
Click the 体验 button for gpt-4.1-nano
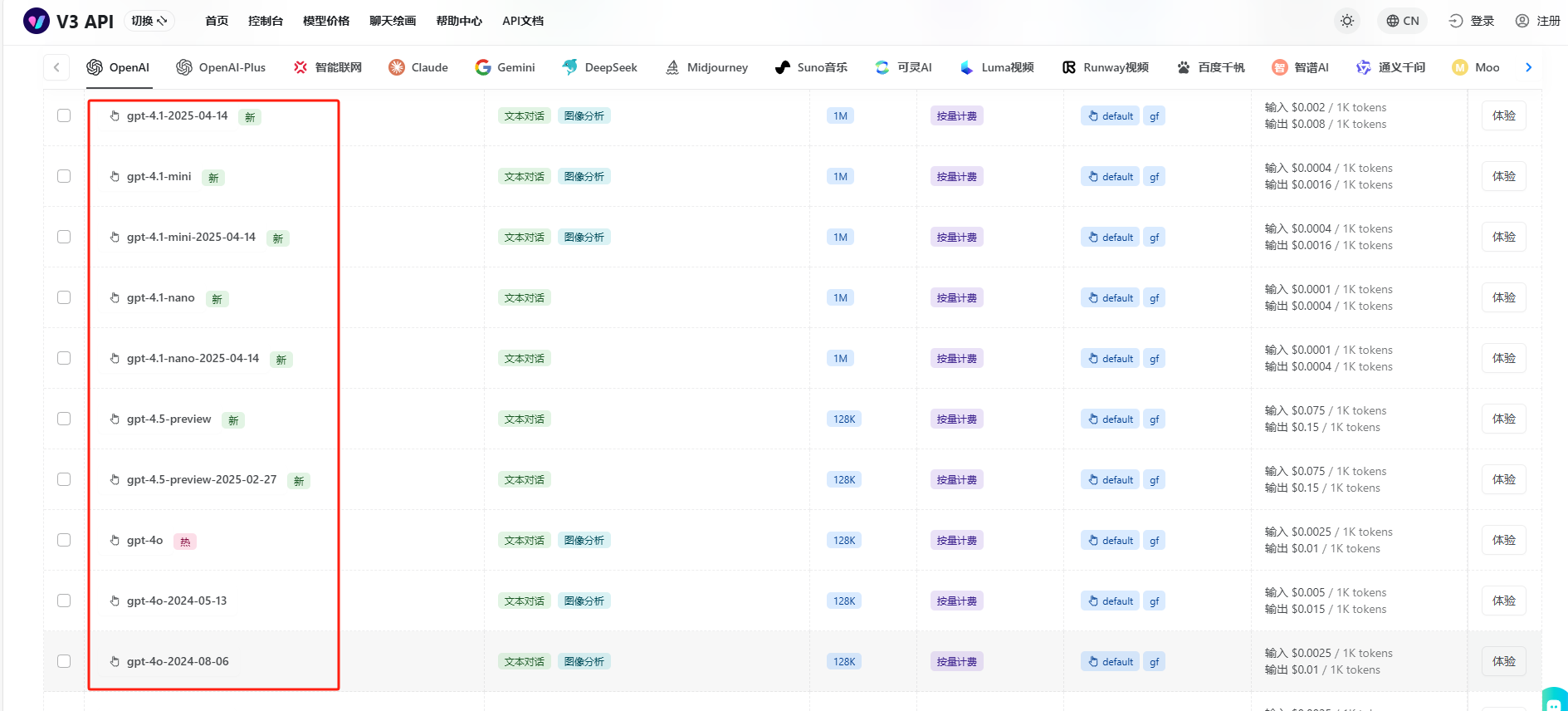click(1503, 297)
